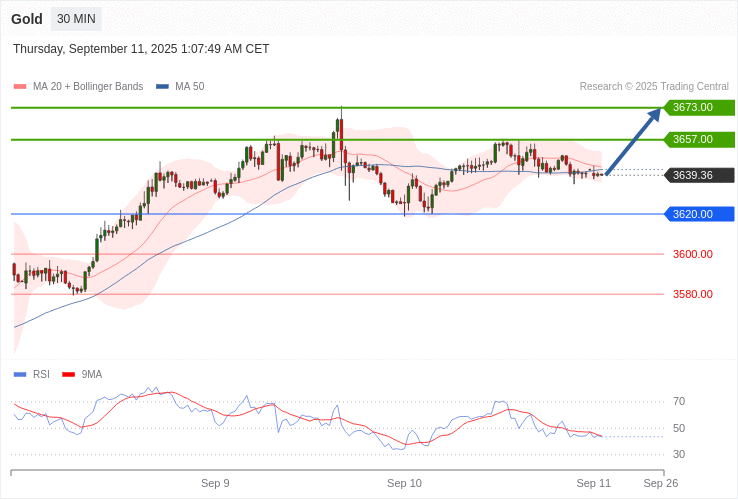The height and width of the screenshot is (500, 738).
Task: Select the Sep 9 date marker
Action: click(215, 483)
